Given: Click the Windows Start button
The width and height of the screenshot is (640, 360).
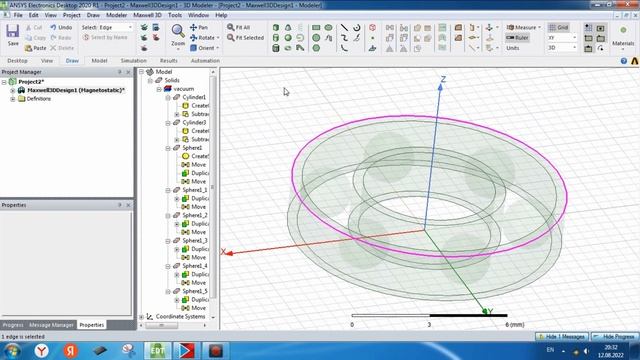Looking at the screenshot, I should click(x=12, y=351).
